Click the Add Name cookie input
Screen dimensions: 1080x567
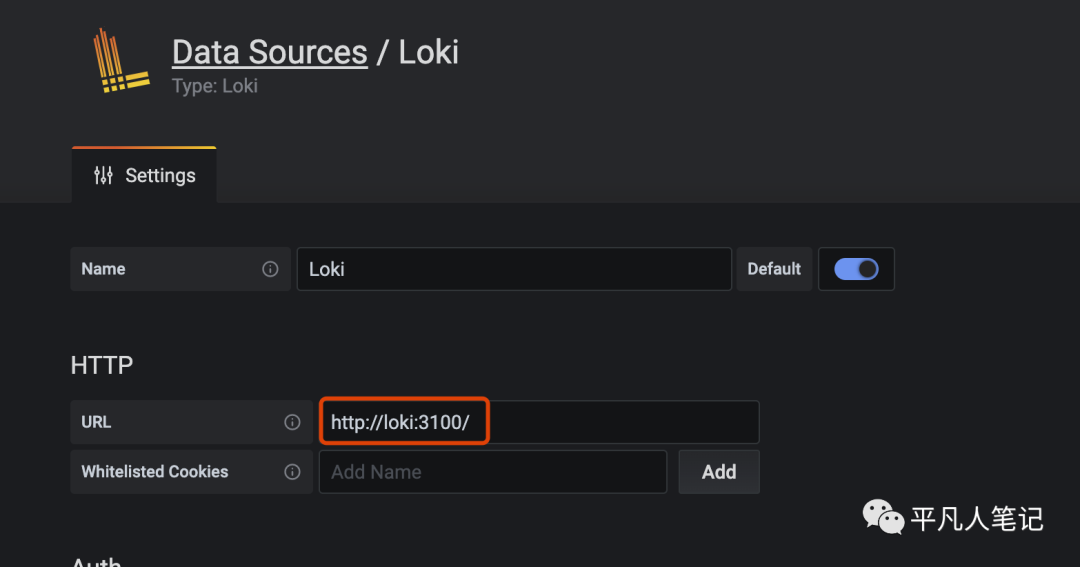point(492,472)
